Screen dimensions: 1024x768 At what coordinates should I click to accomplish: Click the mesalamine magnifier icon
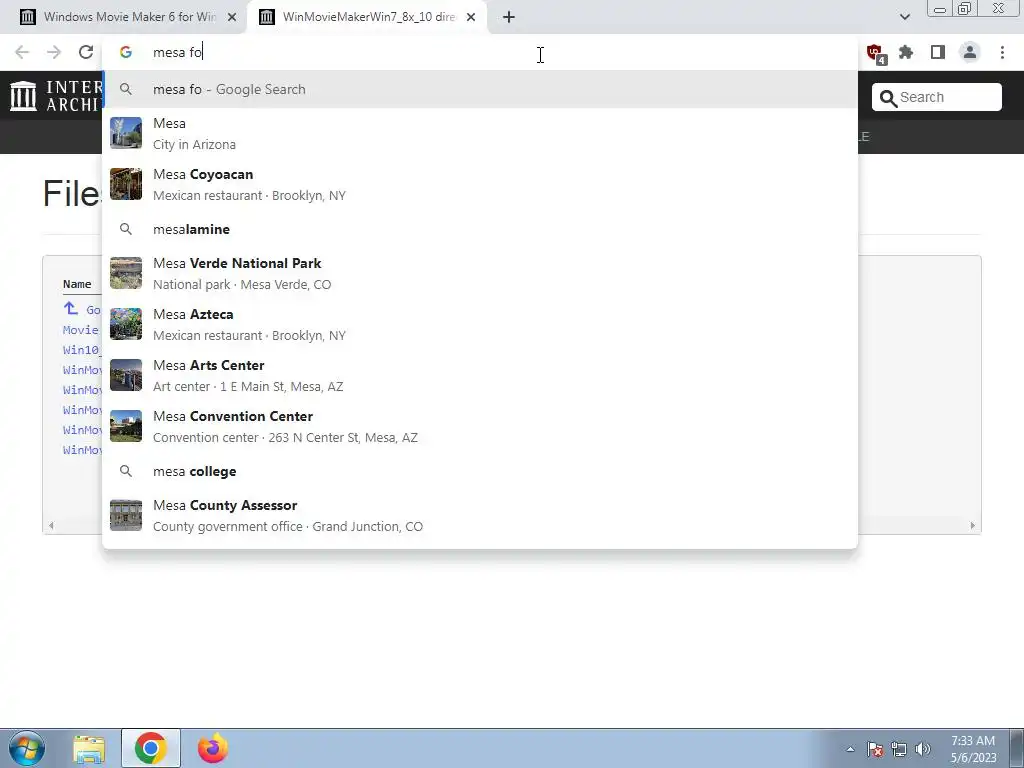point(126,229)
